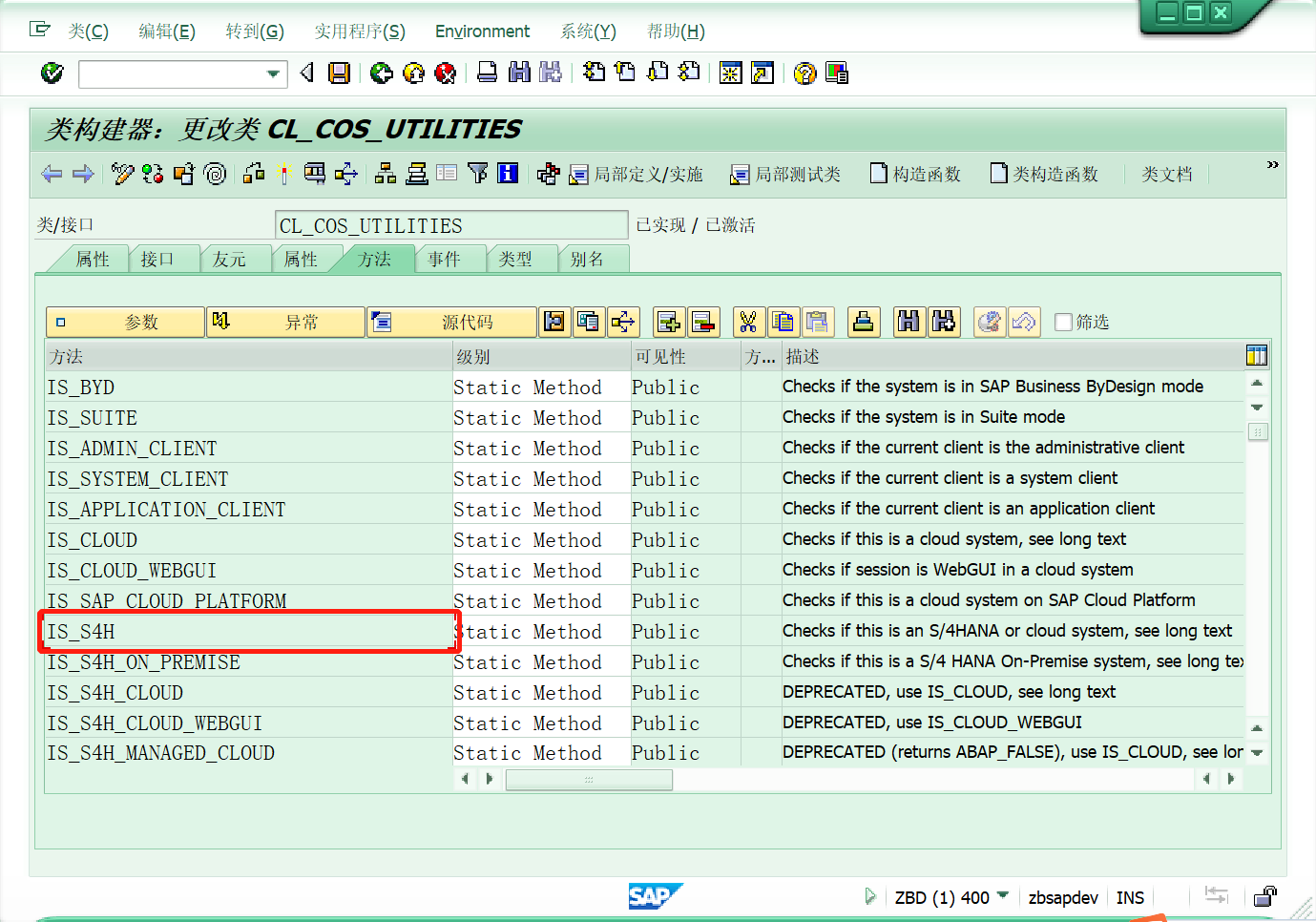Click the blue Information icon
1316x922 pixels.
tap(508, 174)
